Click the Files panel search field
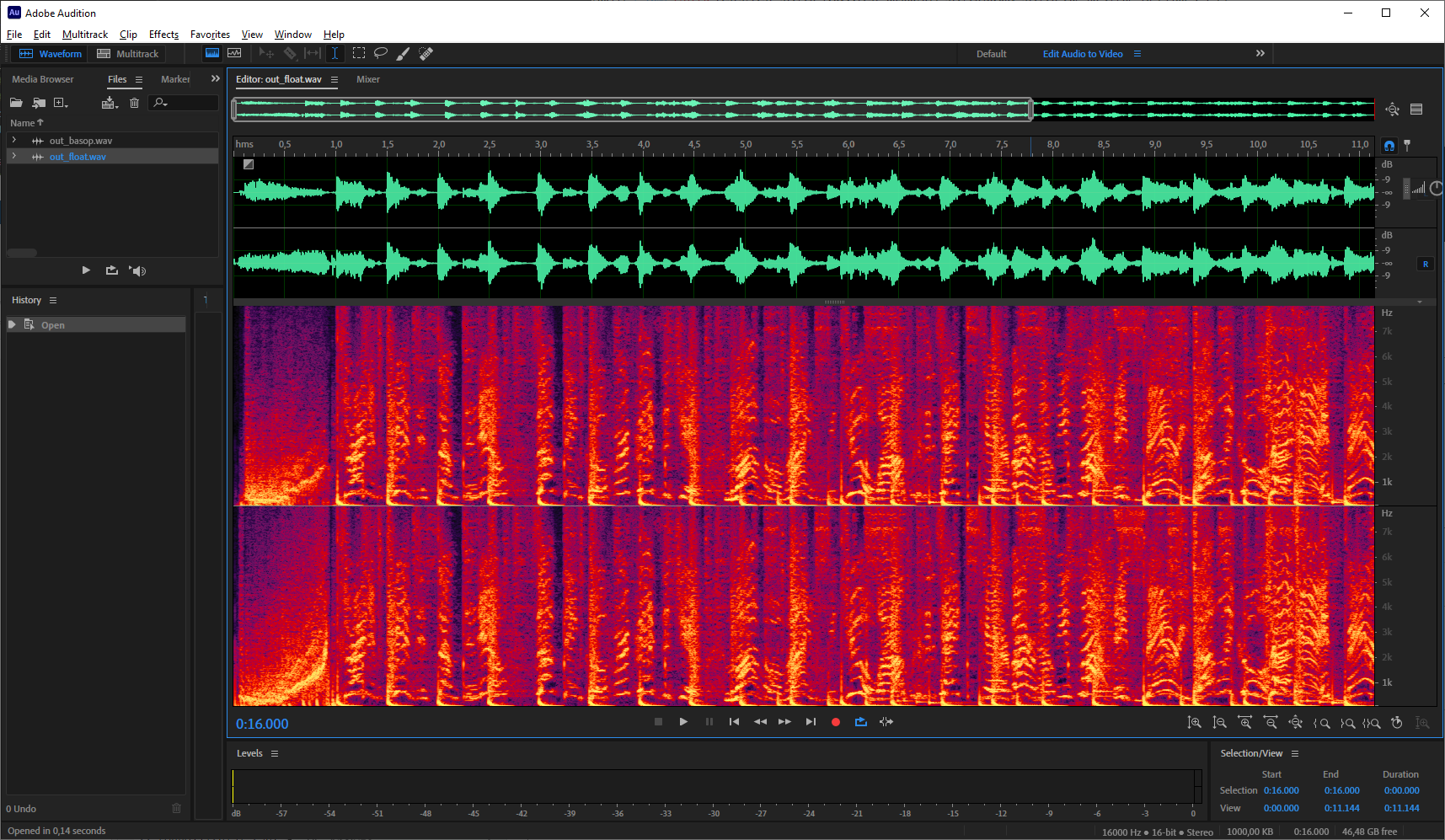Image resolution: width=1445 pixels, height=840 pixels. tap(190, 103)
